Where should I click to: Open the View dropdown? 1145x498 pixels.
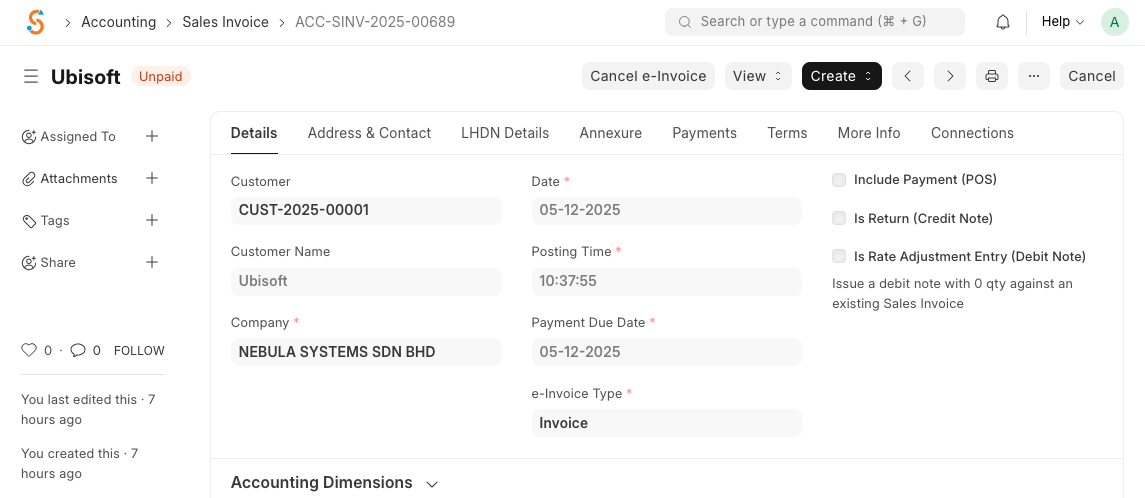(758, 76)
